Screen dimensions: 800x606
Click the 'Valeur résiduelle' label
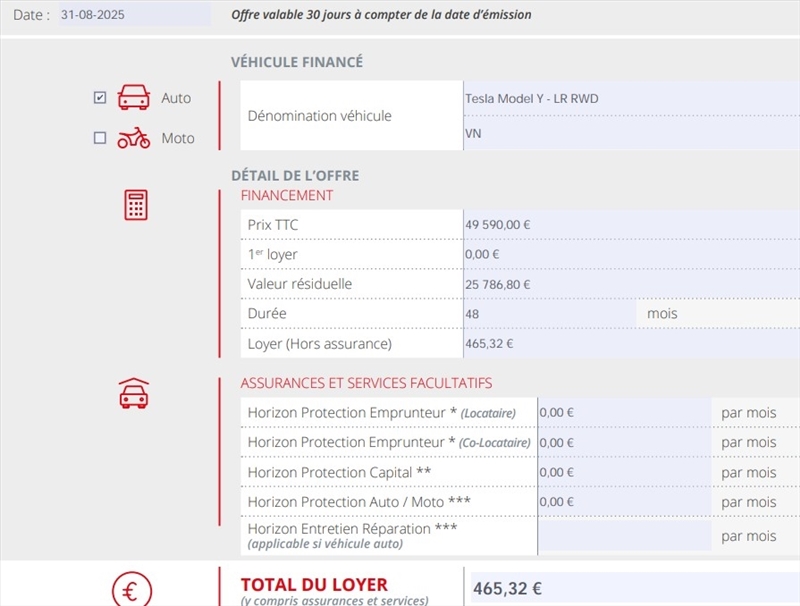299,284
